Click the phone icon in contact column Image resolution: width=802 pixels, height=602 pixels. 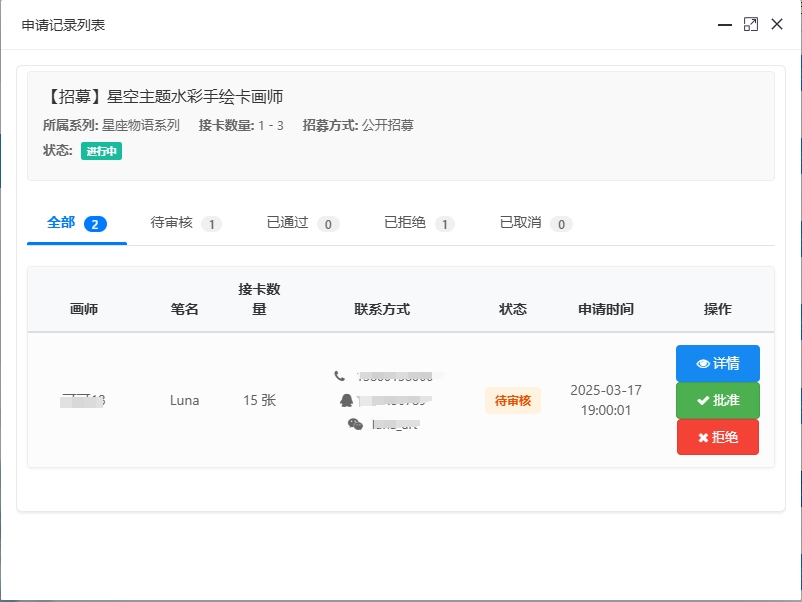340,376
